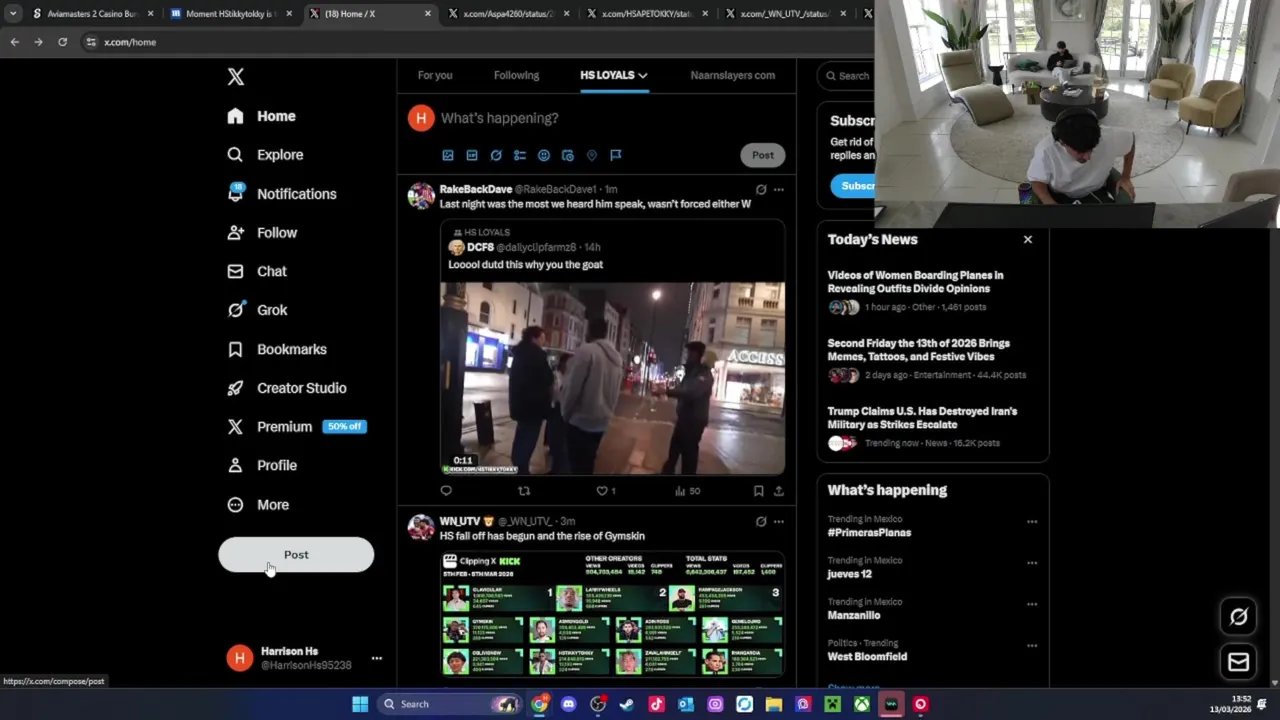Close the Today's News panel

click(1027, 239)
